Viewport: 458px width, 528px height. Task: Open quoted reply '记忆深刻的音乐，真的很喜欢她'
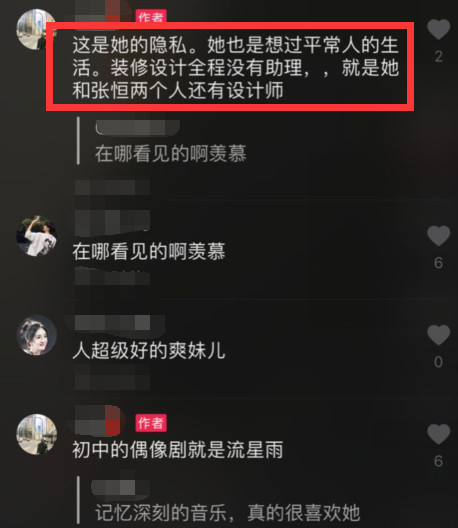pyautogui.click(x=228, y=513)
